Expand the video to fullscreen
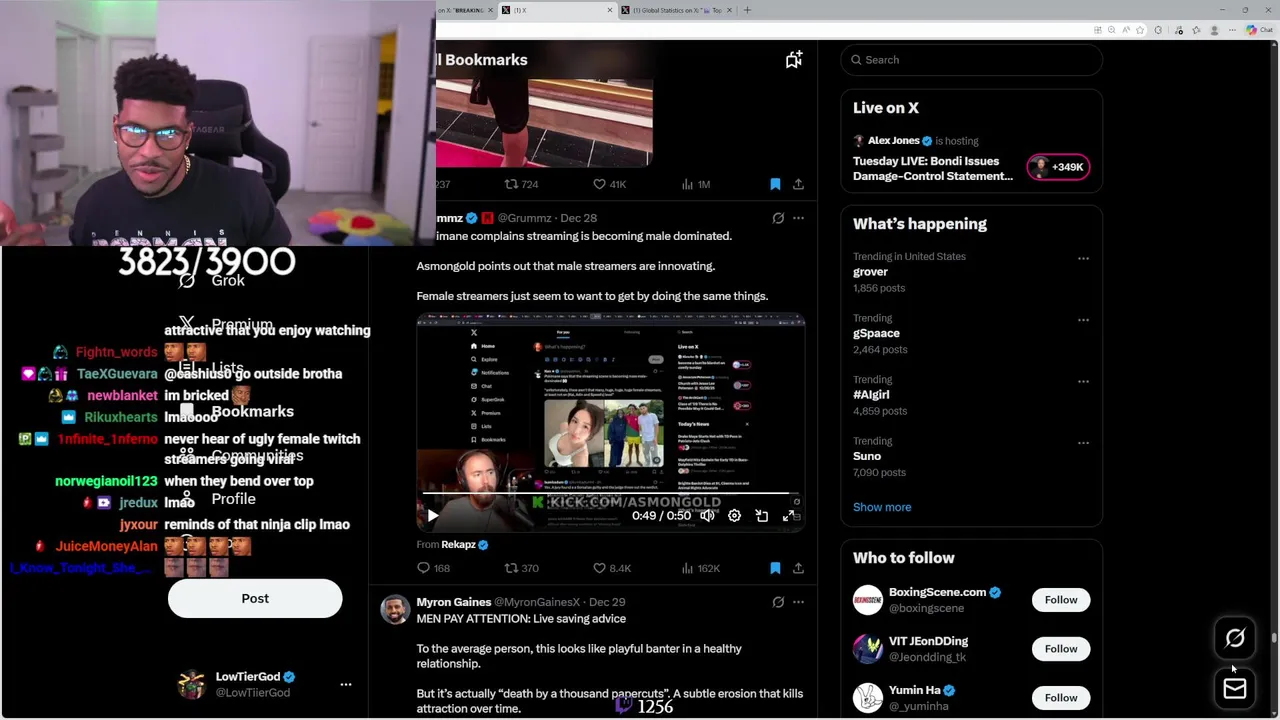 tap(788, 516)
